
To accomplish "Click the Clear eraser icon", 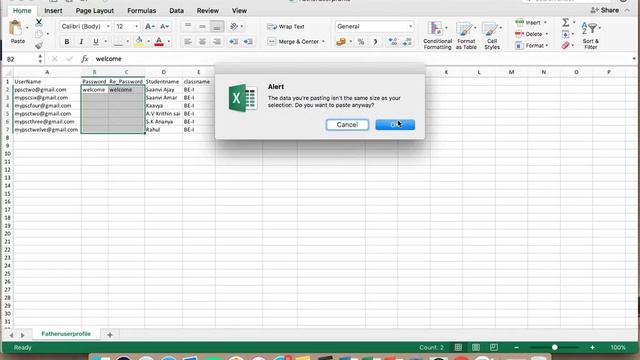I will click(565, 46).
